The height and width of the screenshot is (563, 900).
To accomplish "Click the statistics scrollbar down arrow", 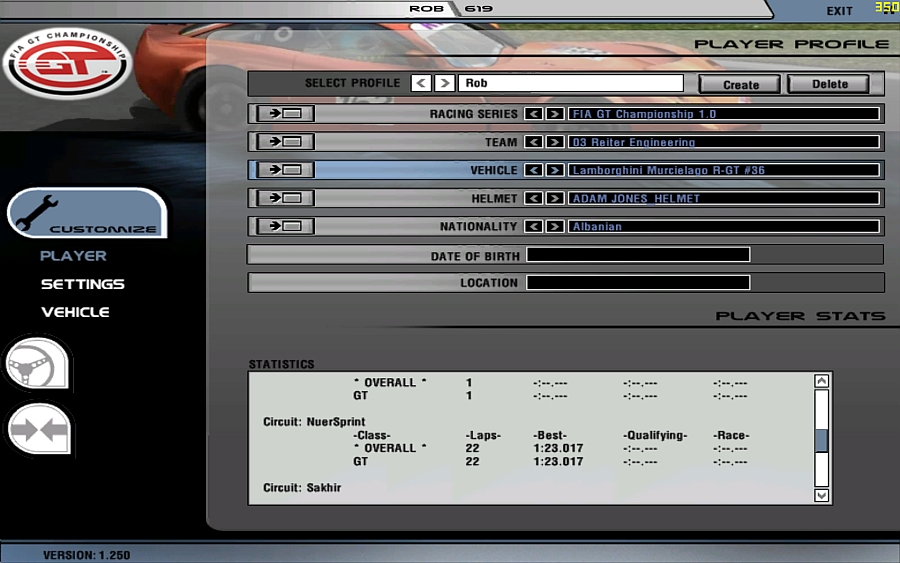I will point(821,495).
